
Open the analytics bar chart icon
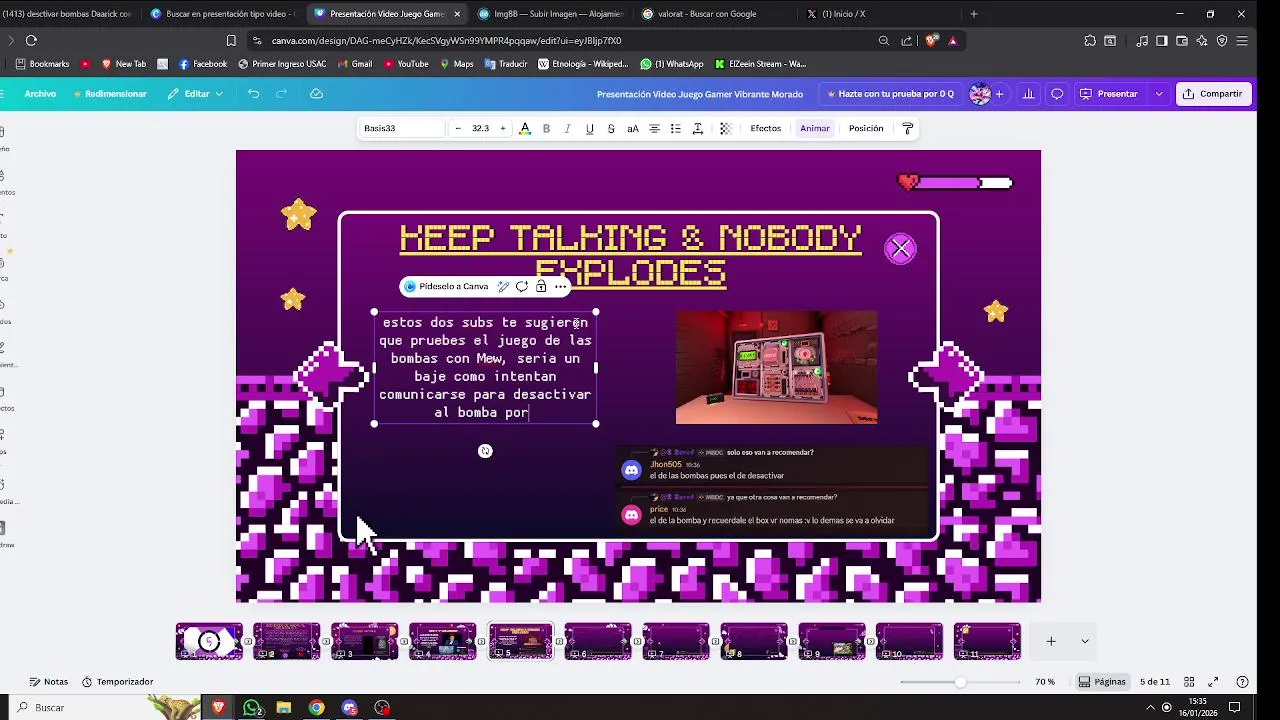pyautogui.click(x=1028, y=94)
